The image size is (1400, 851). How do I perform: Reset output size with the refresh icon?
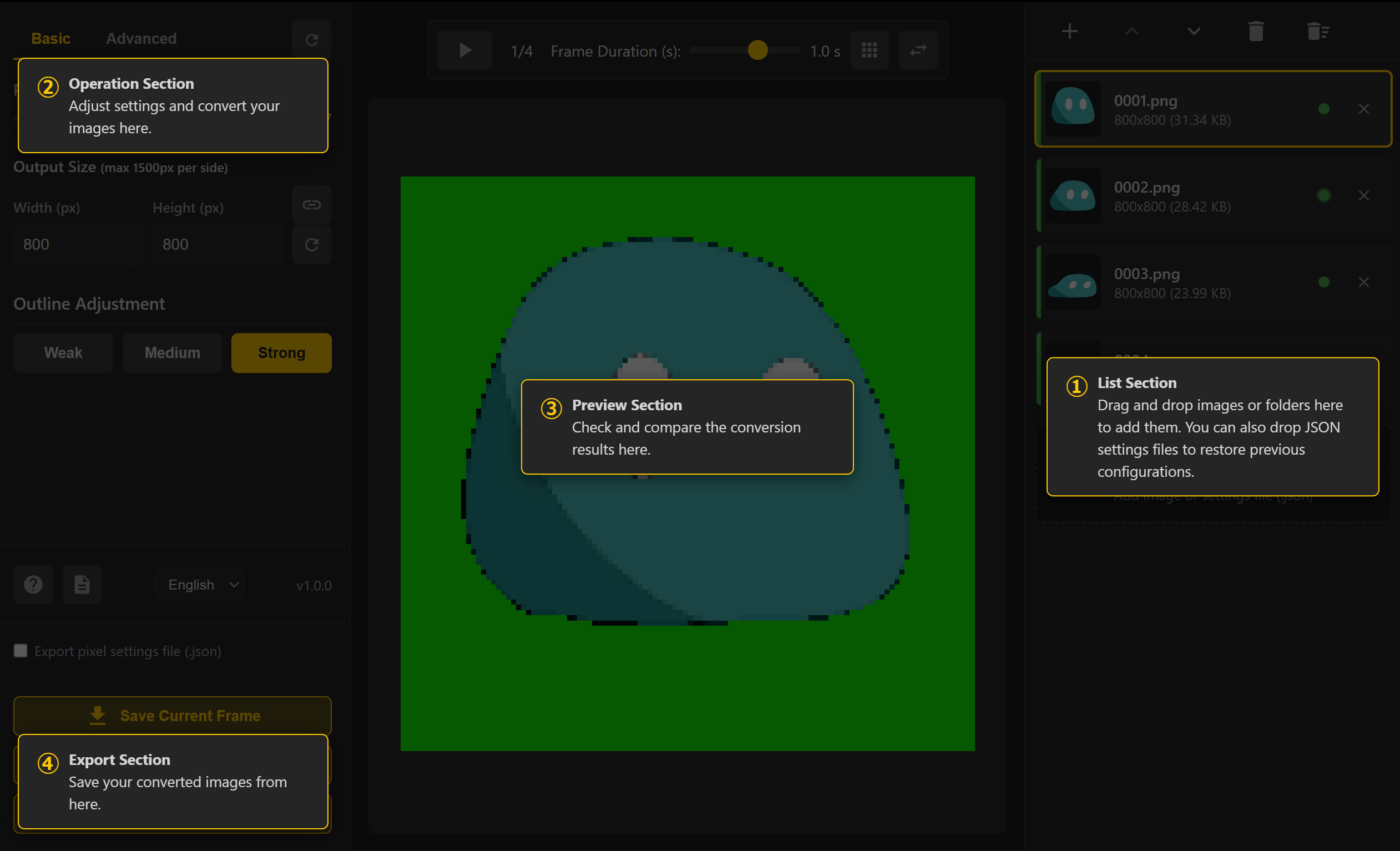pyautogui.click(x=311, y=244)
